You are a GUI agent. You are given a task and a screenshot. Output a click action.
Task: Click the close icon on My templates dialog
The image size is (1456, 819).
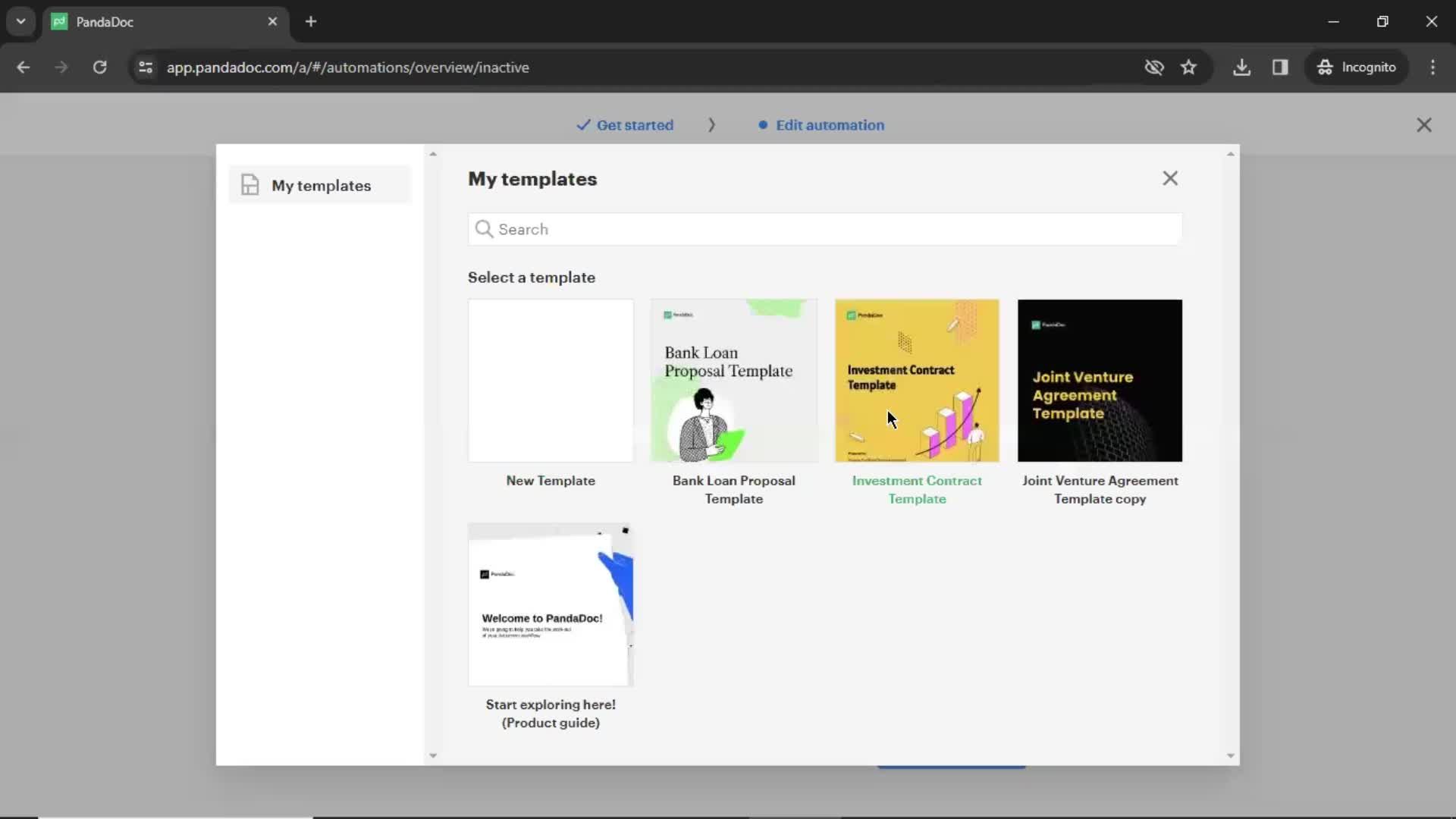click(1170, 178)
